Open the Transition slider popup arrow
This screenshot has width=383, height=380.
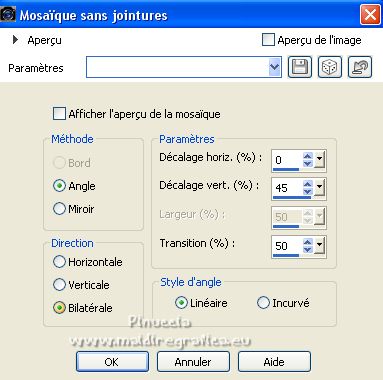[319, 246]
